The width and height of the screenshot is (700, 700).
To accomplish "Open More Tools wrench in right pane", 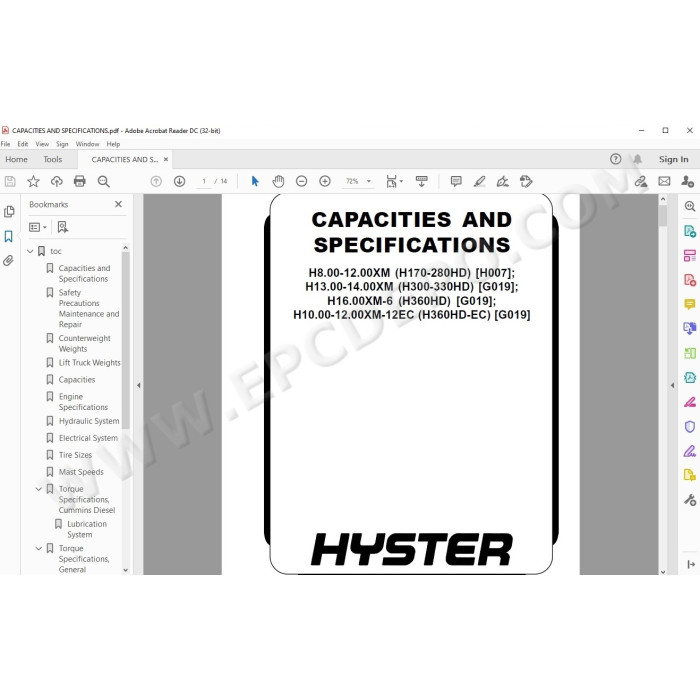I will point(690,500).
